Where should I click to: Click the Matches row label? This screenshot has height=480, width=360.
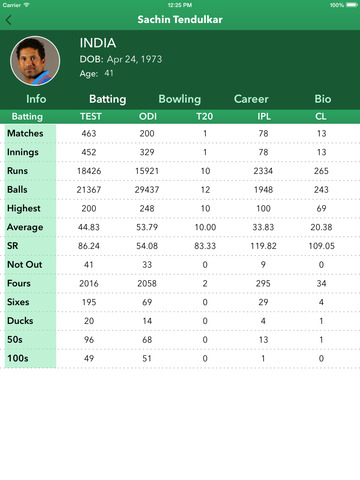tap(25, 133)
